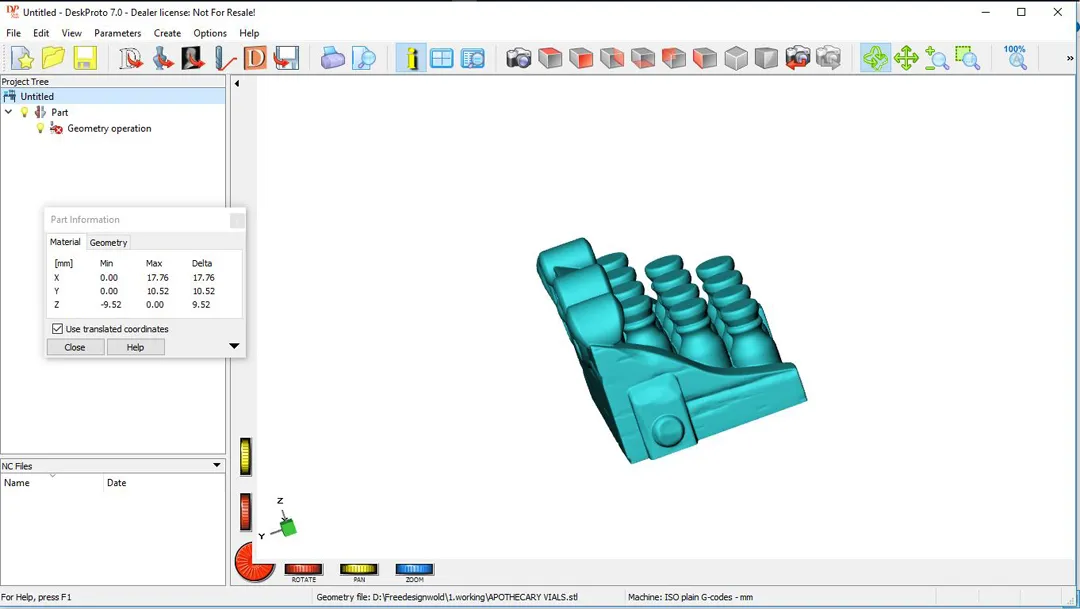This screenshot has width=1080, height=609.
Task: Toggle the light bulb visibility for Part
Action: [x=24, y=112]
